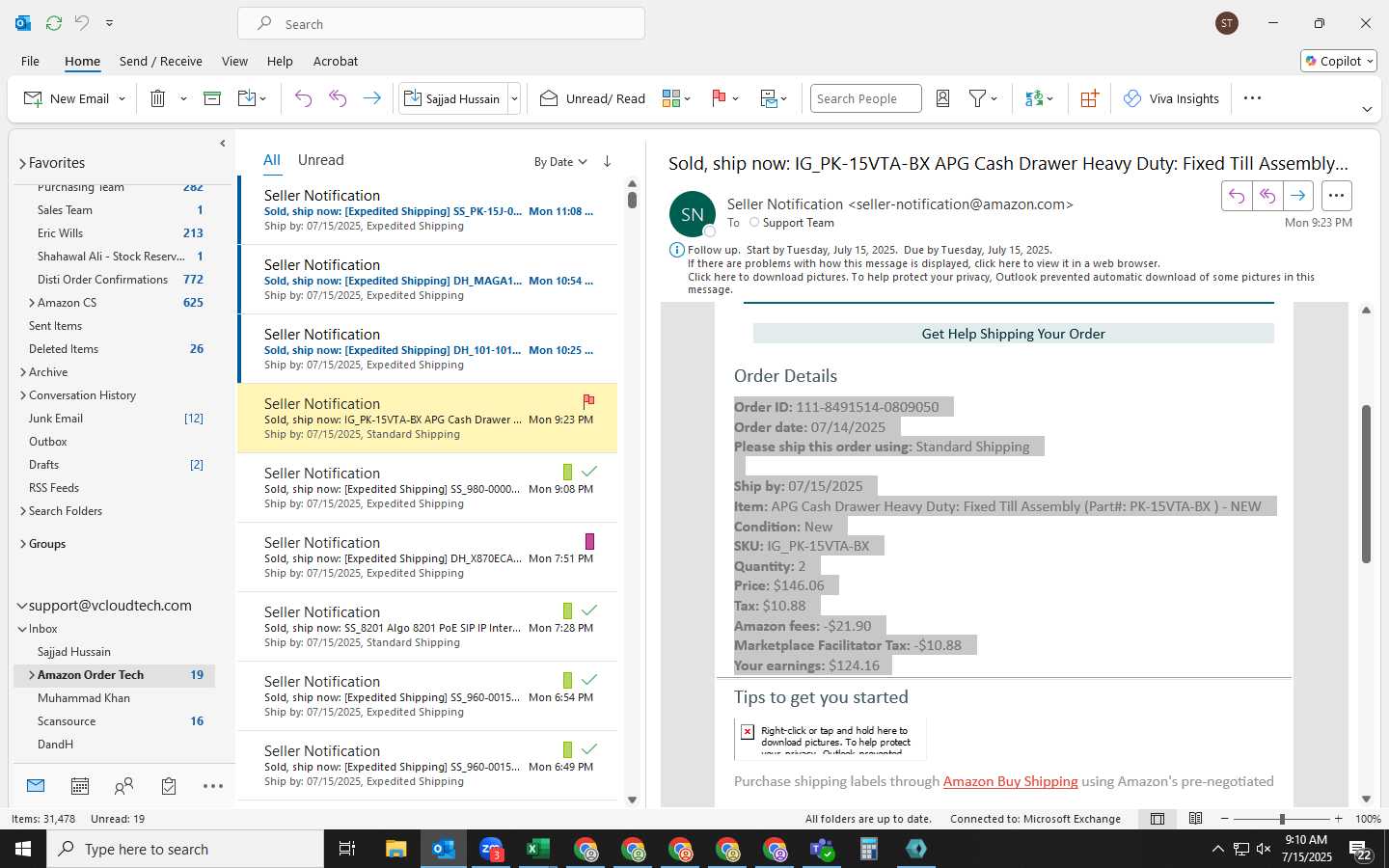The height and width of the screenshot is (868, 1389).
Task: Click the Reply All icon in ribbon
Action: 338,98
